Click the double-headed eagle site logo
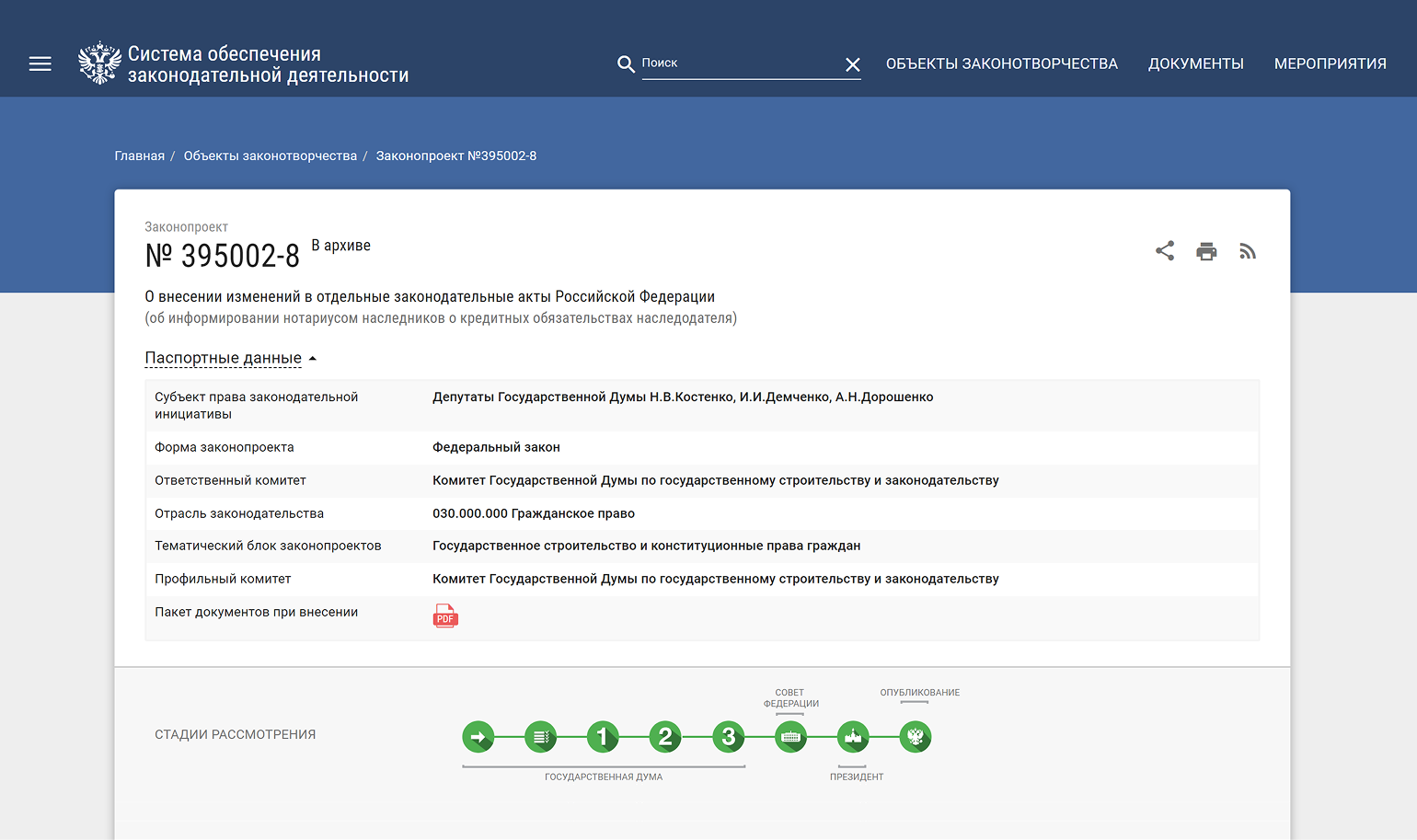This screenshot has height=840, width=1417. click(99, 63)
